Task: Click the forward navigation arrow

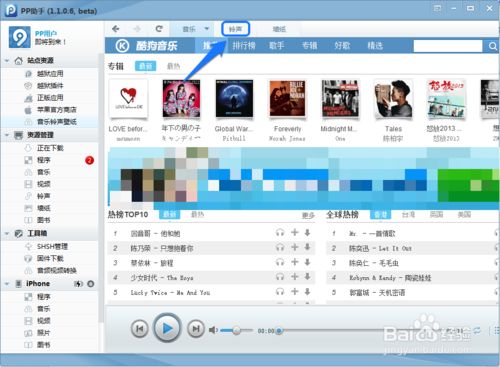Action: point(137,29)
